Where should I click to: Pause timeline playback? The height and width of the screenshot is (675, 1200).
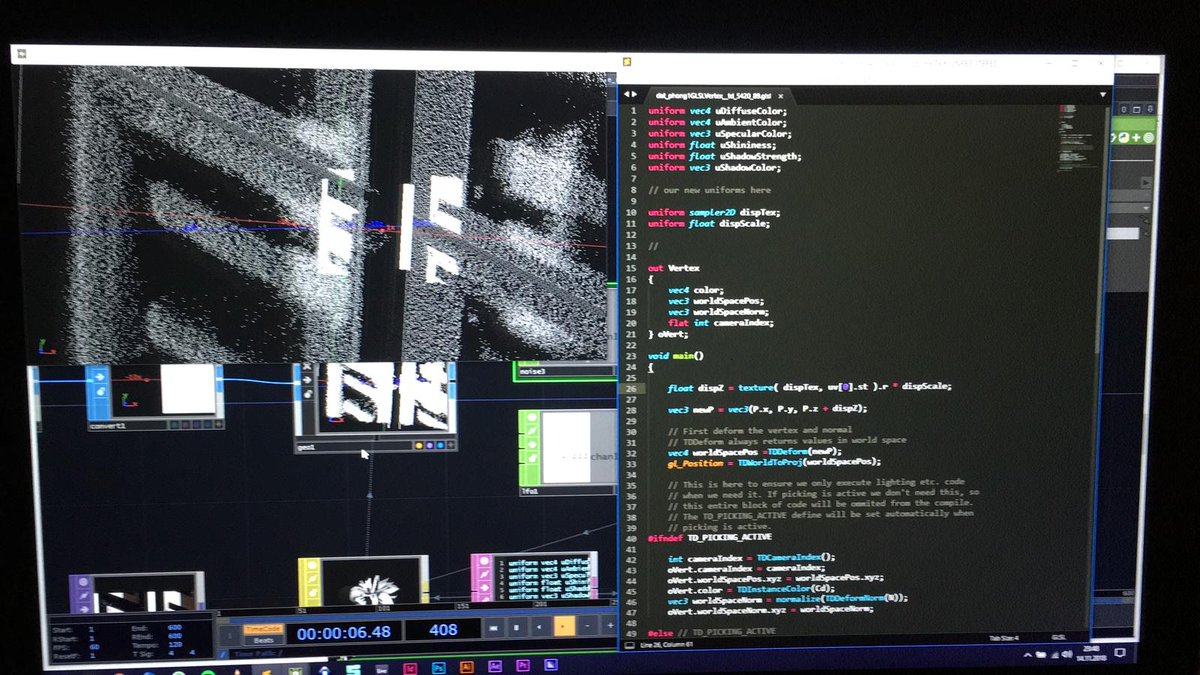(516, 627)
